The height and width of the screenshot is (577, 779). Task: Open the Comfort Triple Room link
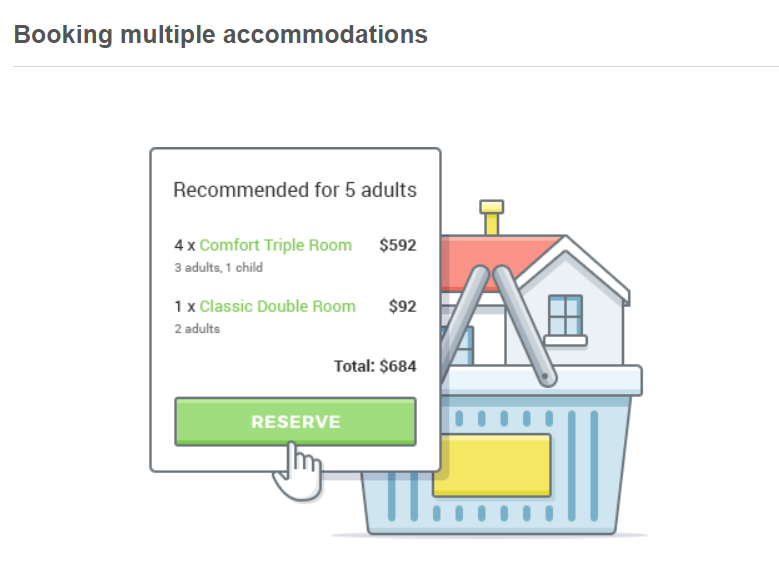(276, 245)
